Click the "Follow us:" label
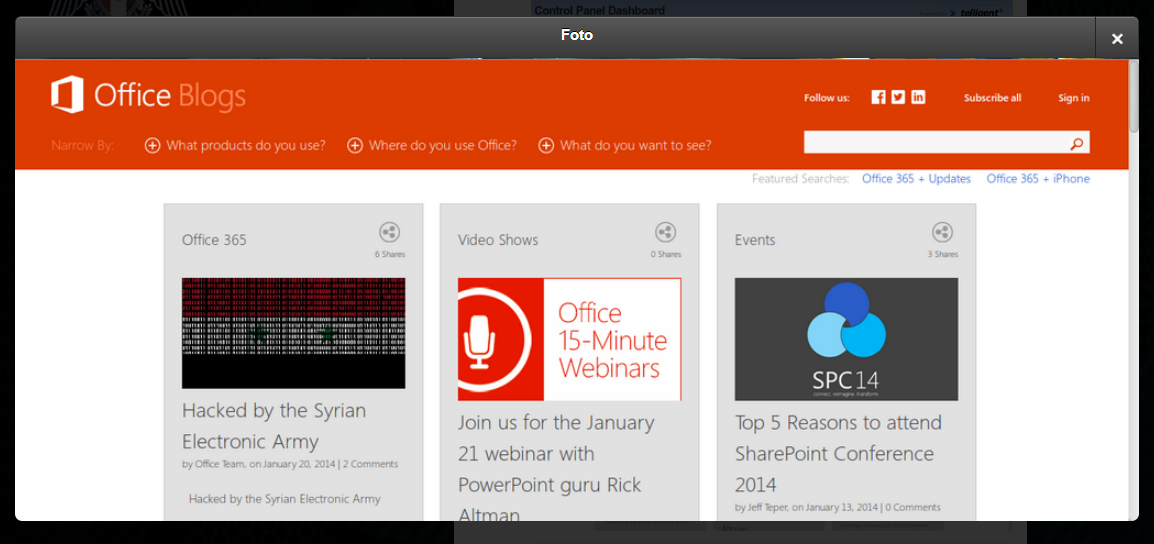 click(826, 98)
